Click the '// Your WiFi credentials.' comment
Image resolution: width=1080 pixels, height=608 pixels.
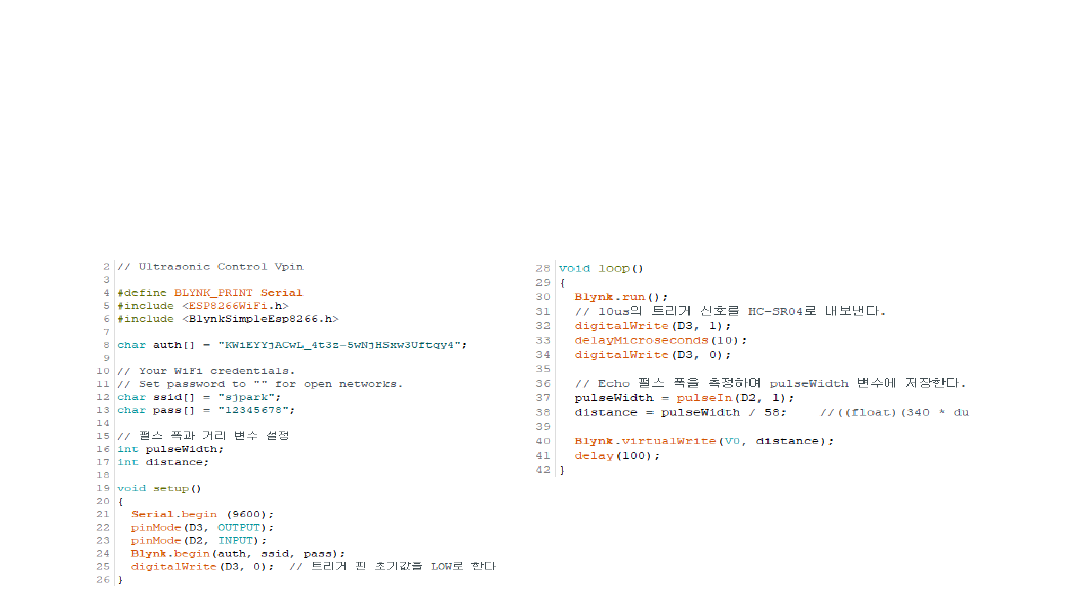coord(206,371)
